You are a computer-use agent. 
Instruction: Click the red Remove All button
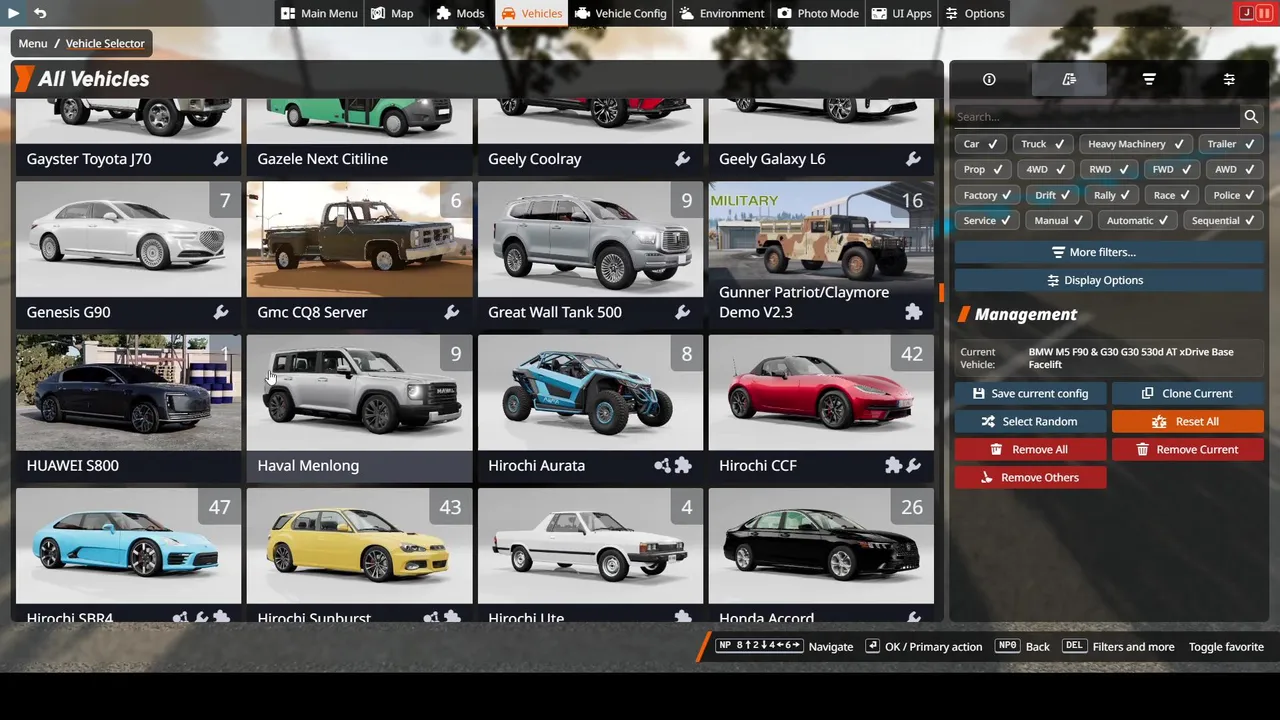[x=1030, y=450]
